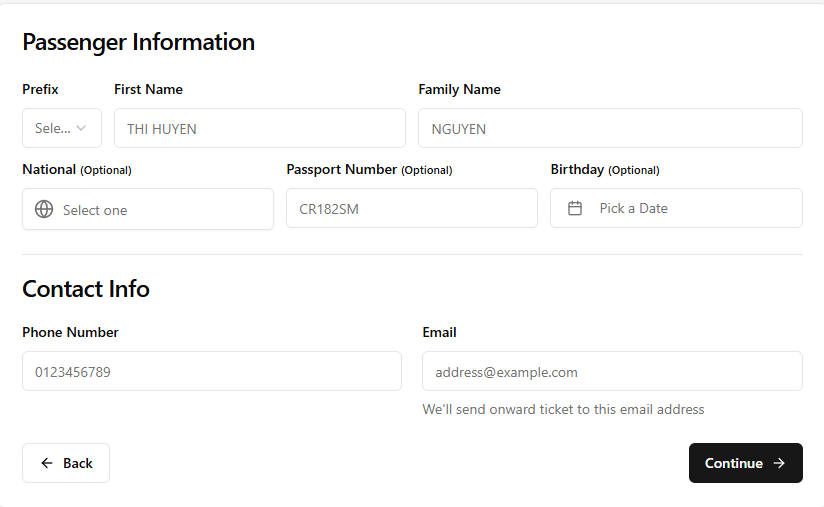The image size is (824, 507).
Task: Open the Birthday Pick a Date picker
Action: pos(676,209)
